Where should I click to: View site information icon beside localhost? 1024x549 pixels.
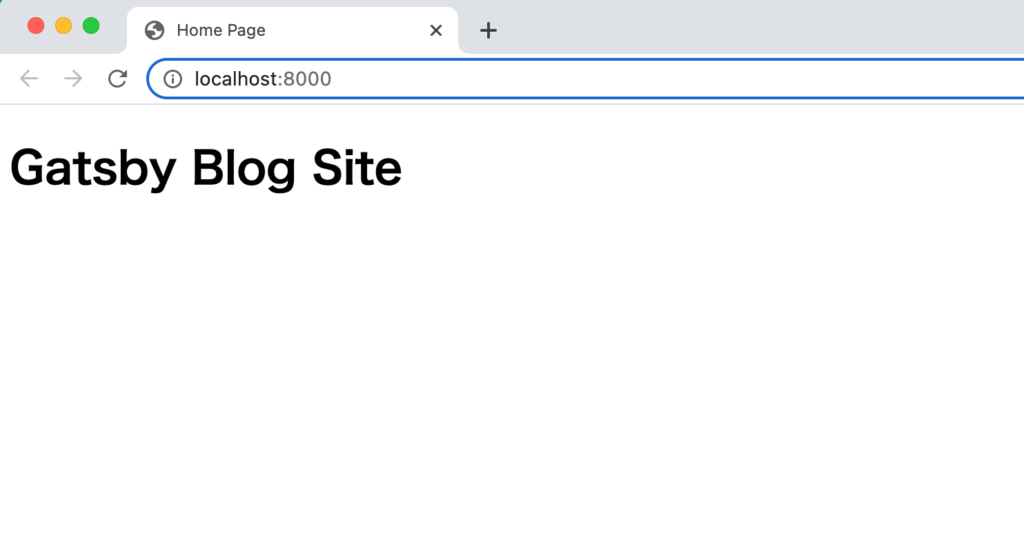[x=173, y=79]
